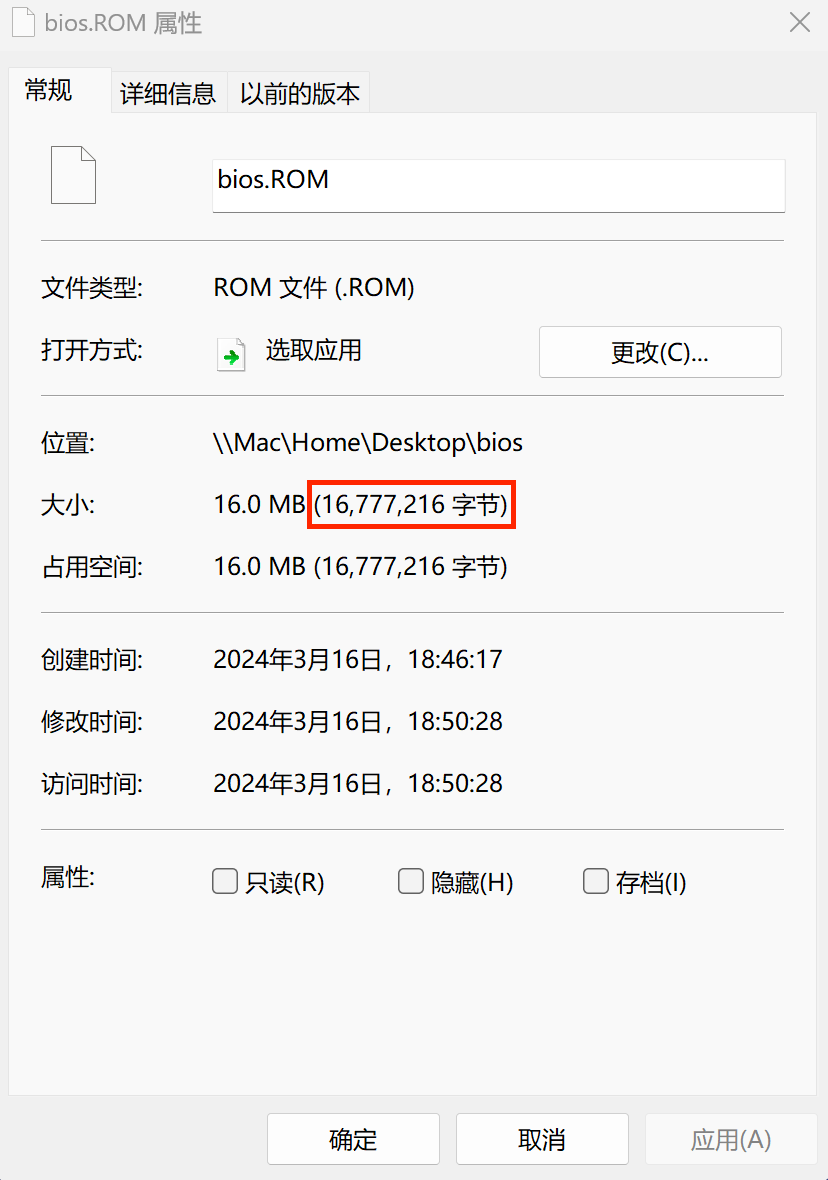Click the location path \\Mac\Home\Desktop\bios

(368, 442)
